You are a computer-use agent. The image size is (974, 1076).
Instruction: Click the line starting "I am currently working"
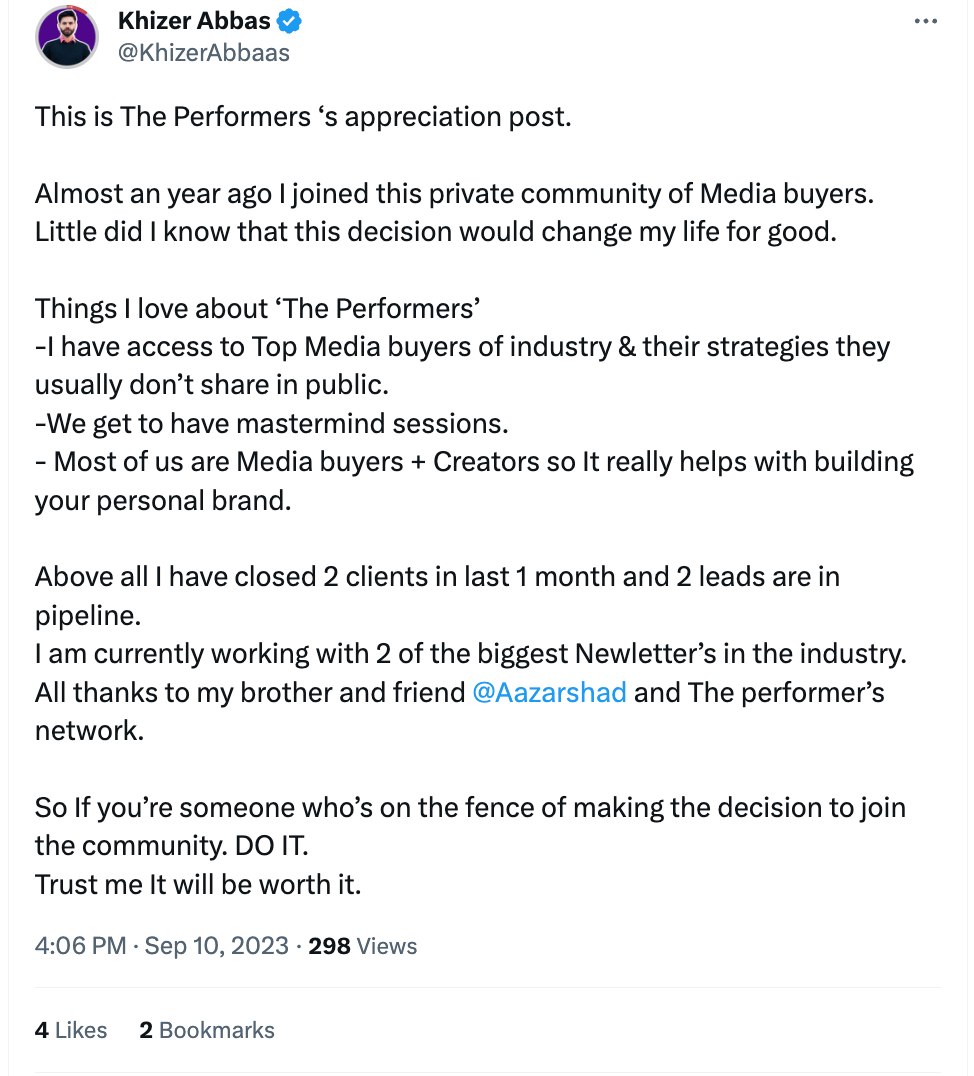point(470,654)
